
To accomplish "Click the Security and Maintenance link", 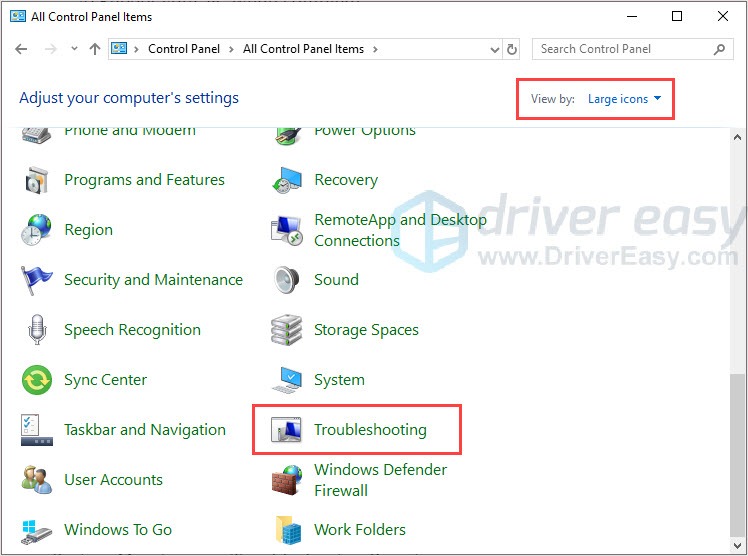I will (153, 280).
